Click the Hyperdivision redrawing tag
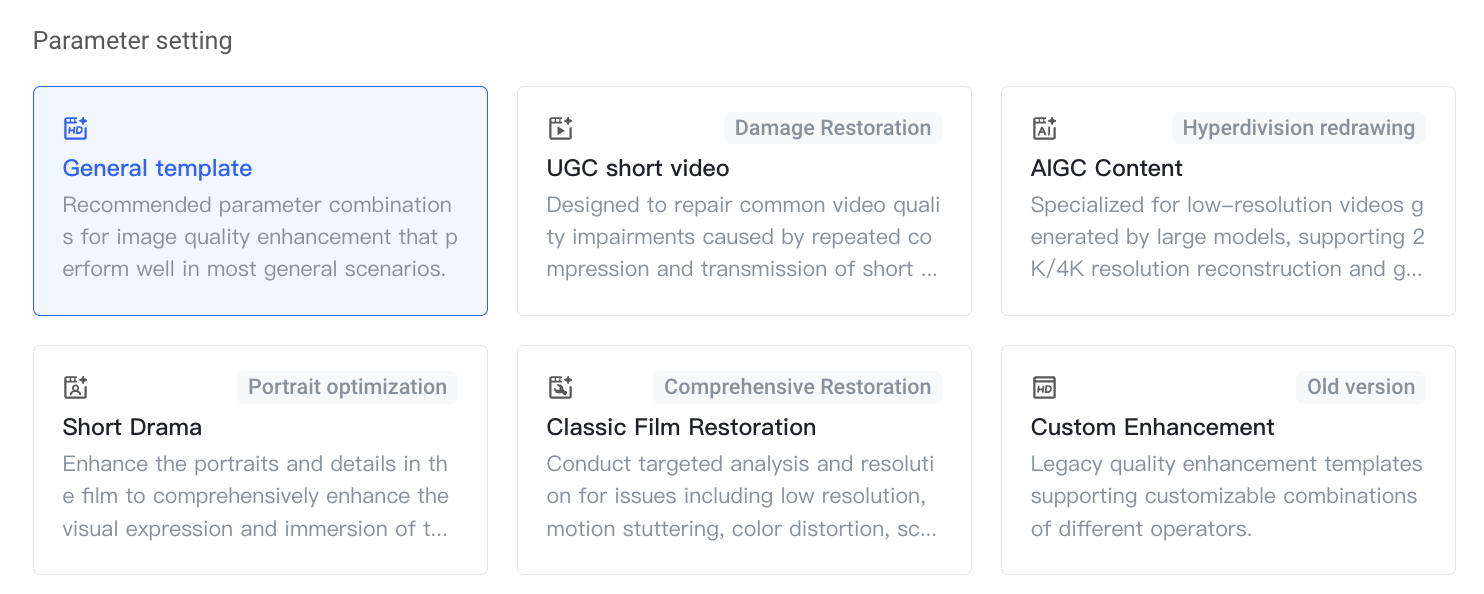 pos(1299,128)
